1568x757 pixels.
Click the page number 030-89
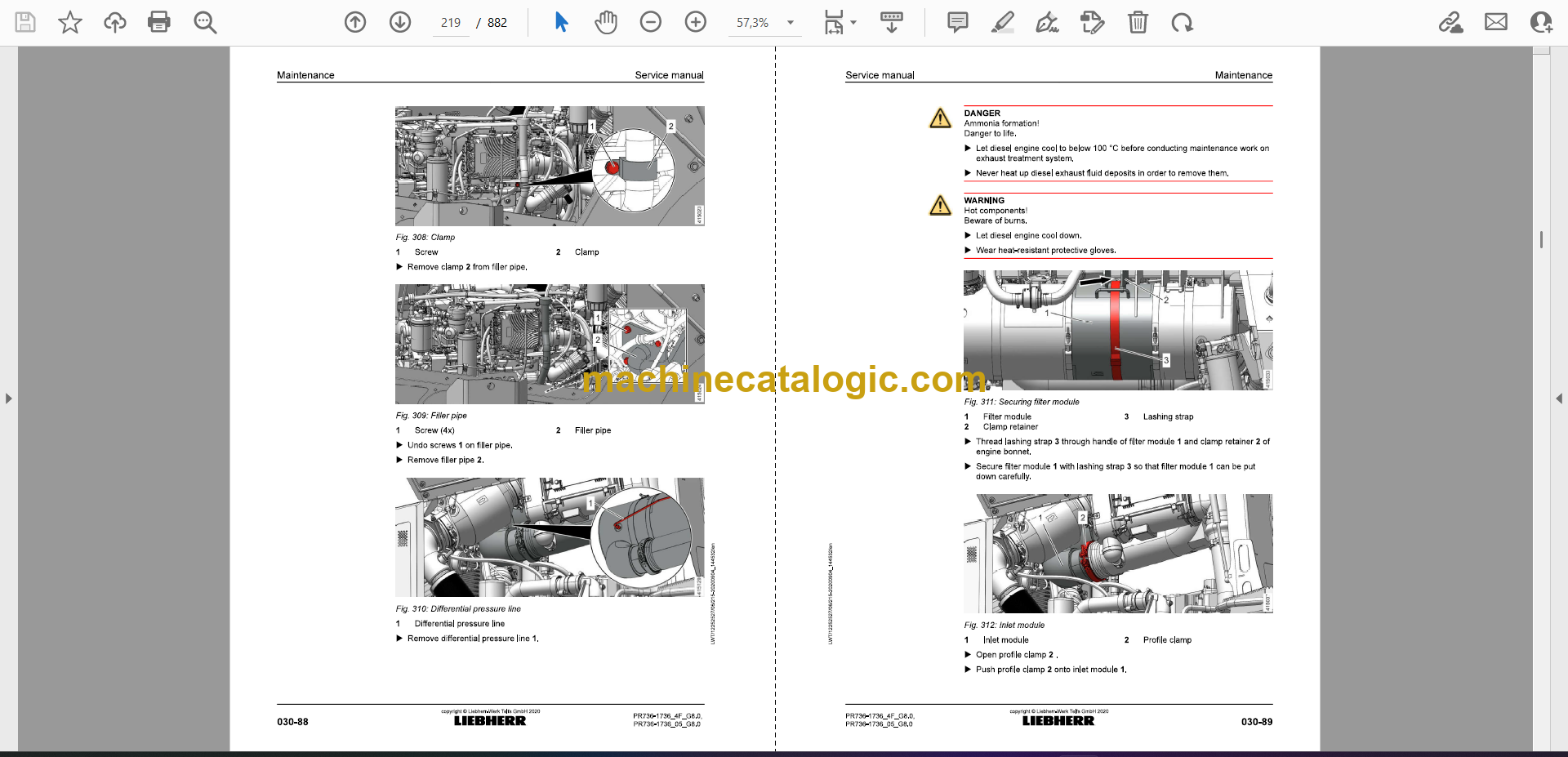[1257, 722]
